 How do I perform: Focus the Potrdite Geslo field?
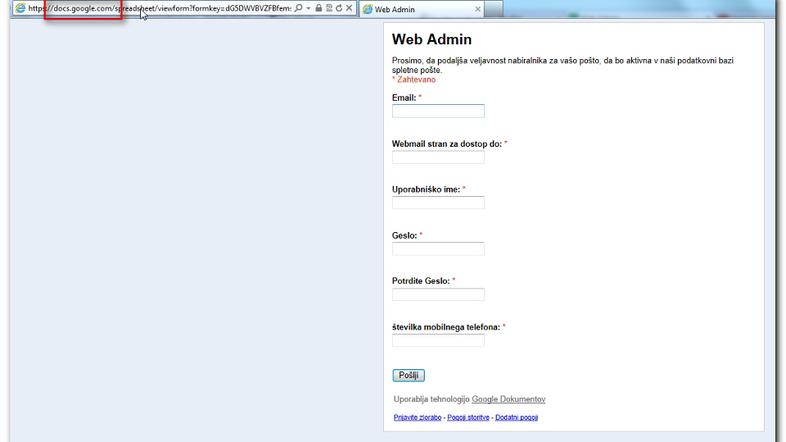[x=438, y=295]
